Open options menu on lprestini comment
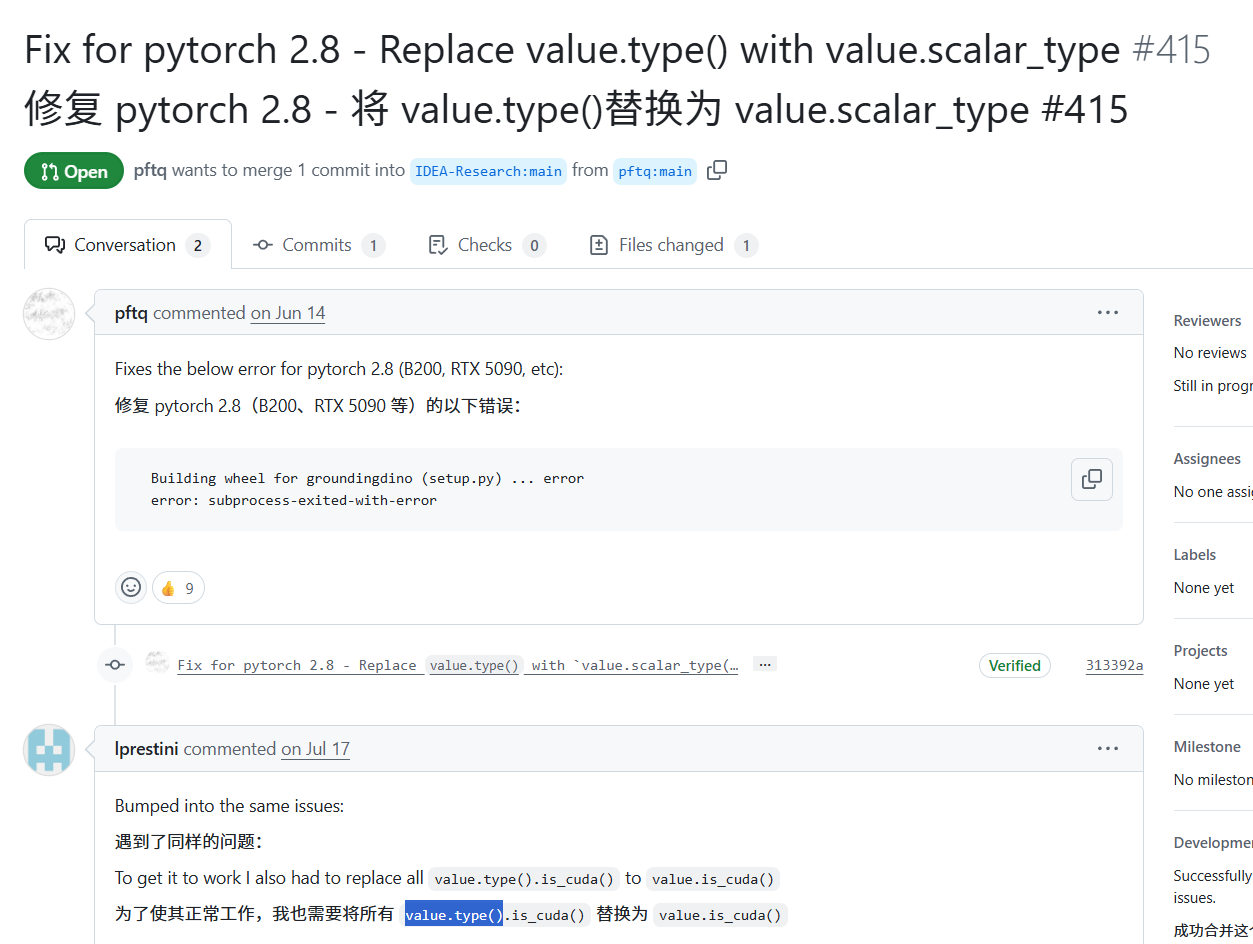This screenshot has height=944, width=1253. (1107, 749)
